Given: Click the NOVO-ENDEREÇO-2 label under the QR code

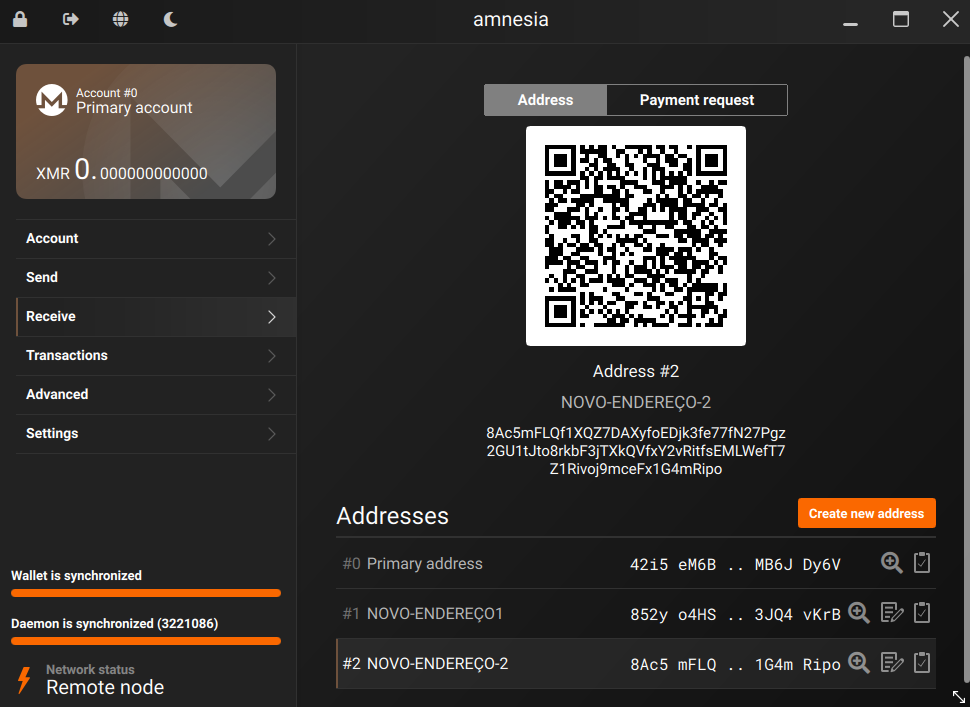Looking at the screenshot, I should (x=636, y=403).
